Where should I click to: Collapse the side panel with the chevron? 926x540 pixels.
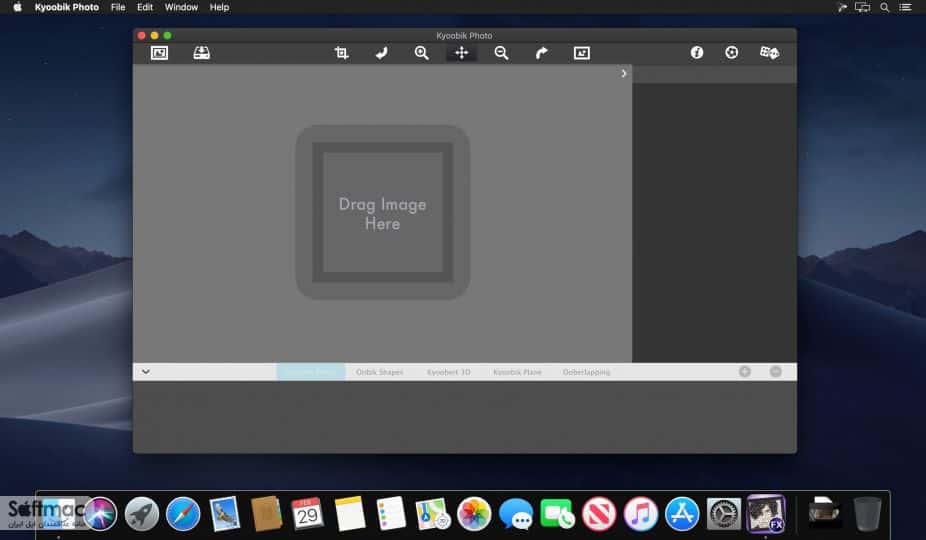[x=624, y=73]
